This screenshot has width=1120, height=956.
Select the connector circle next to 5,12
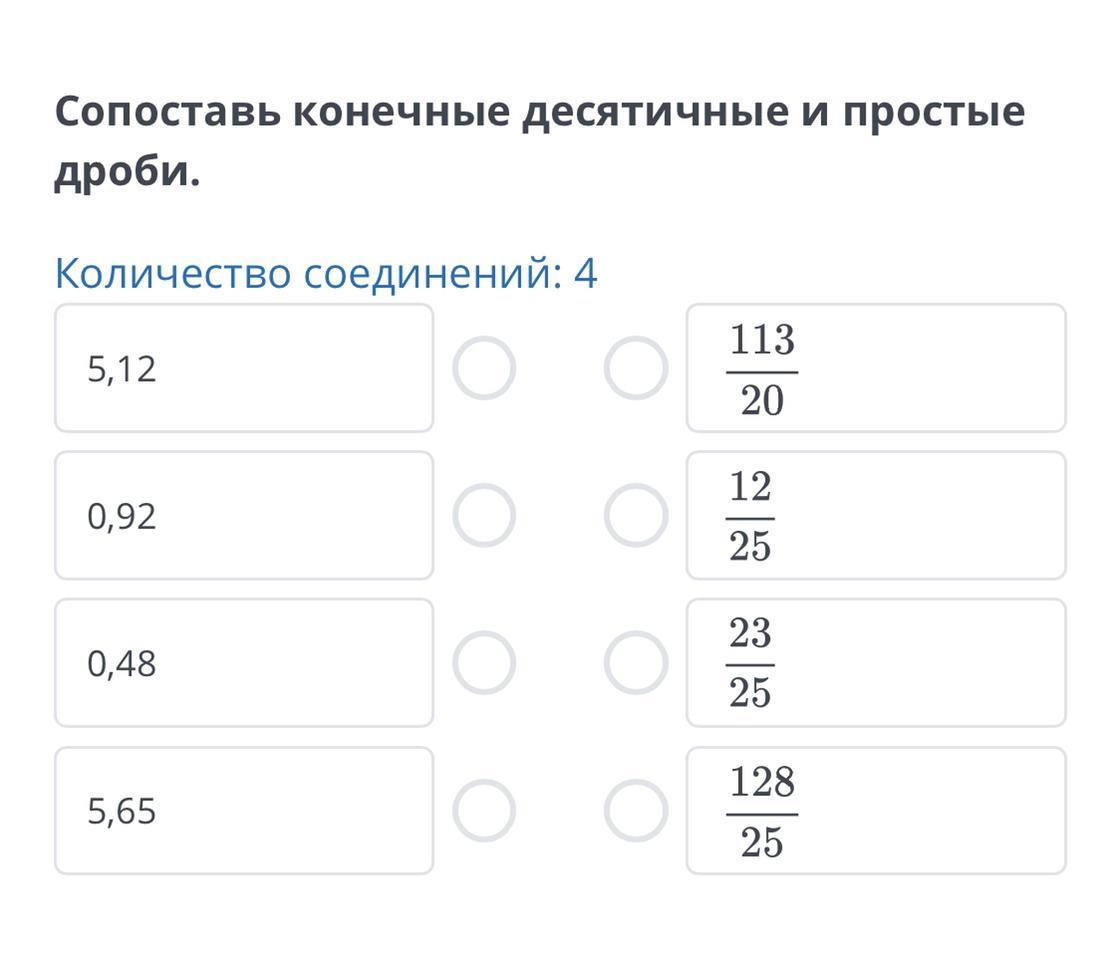(484, 368)
